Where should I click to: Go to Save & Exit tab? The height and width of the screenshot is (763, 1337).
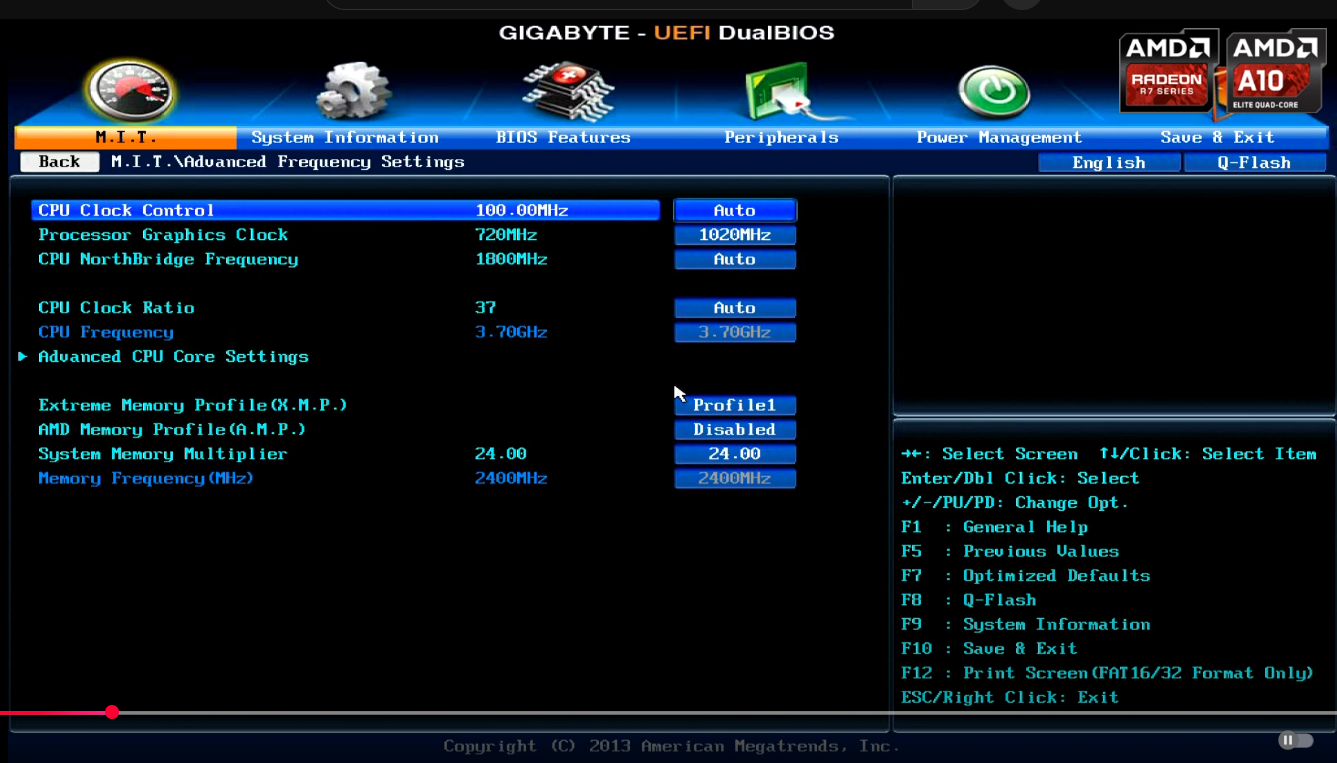pyautogui.click(x=1217, y=138)
